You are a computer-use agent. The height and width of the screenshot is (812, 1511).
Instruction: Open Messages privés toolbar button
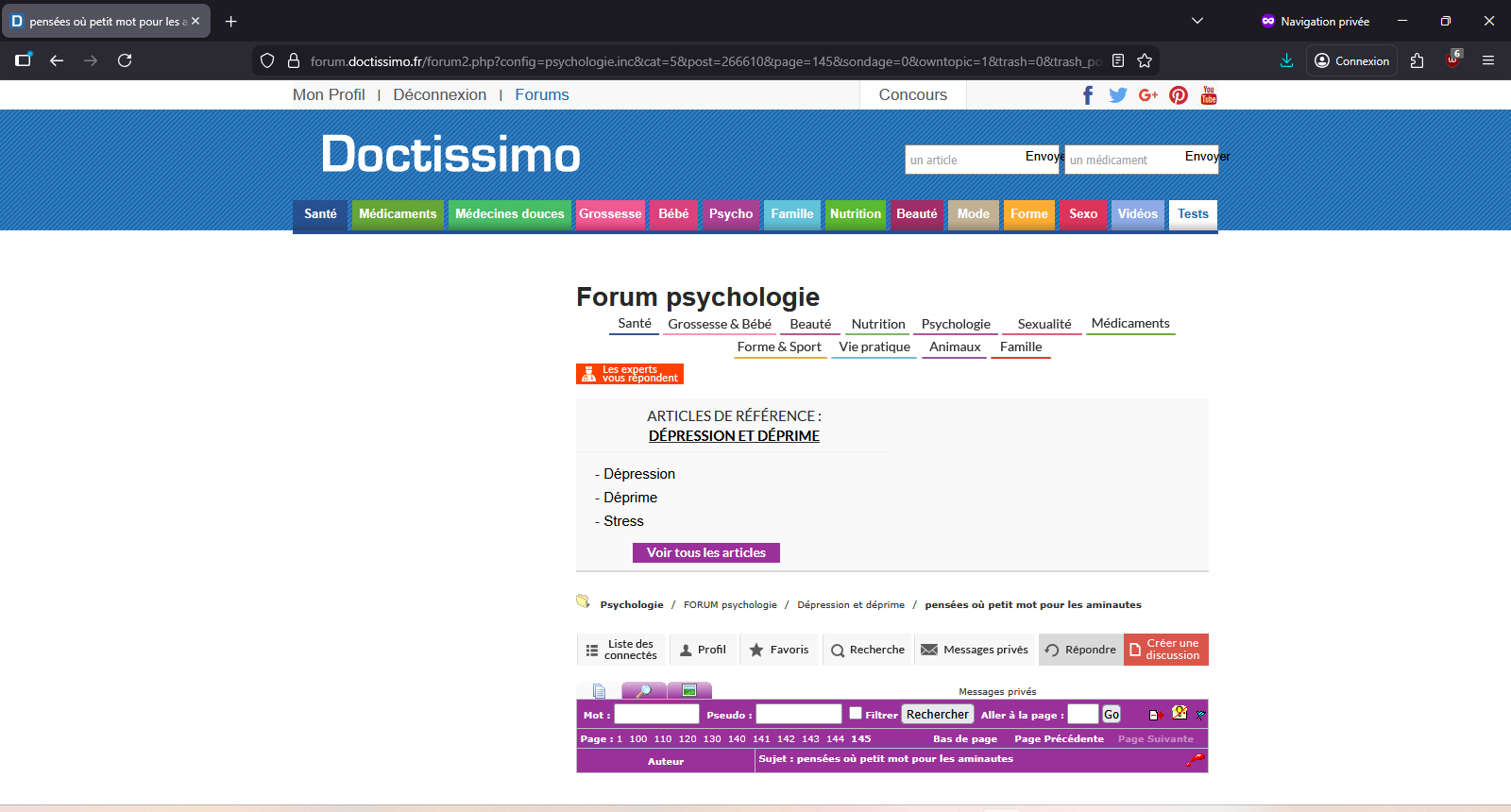pyautogui.click(x=975, y=650)
